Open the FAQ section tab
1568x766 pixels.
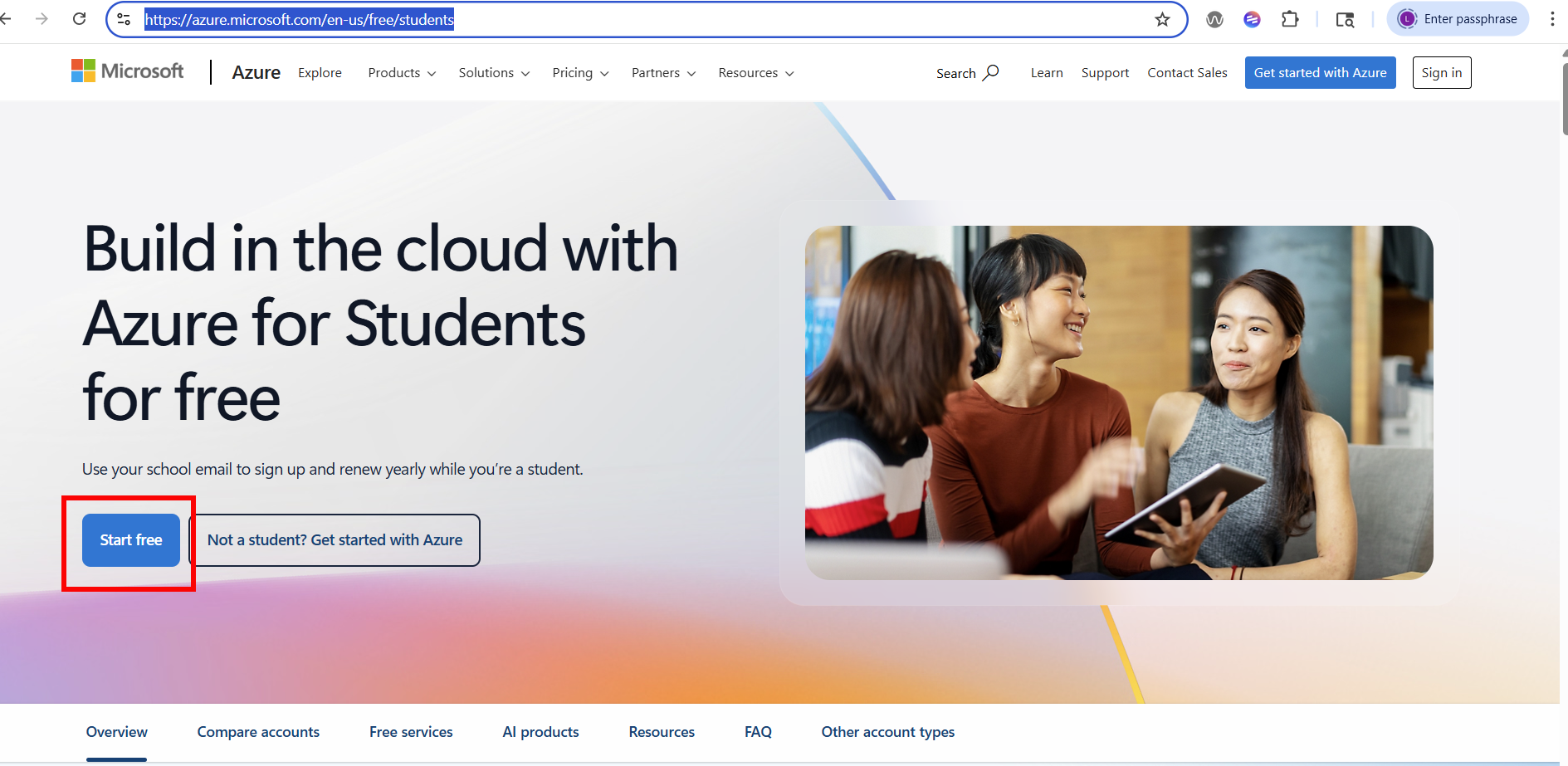(x=757, y=732)
